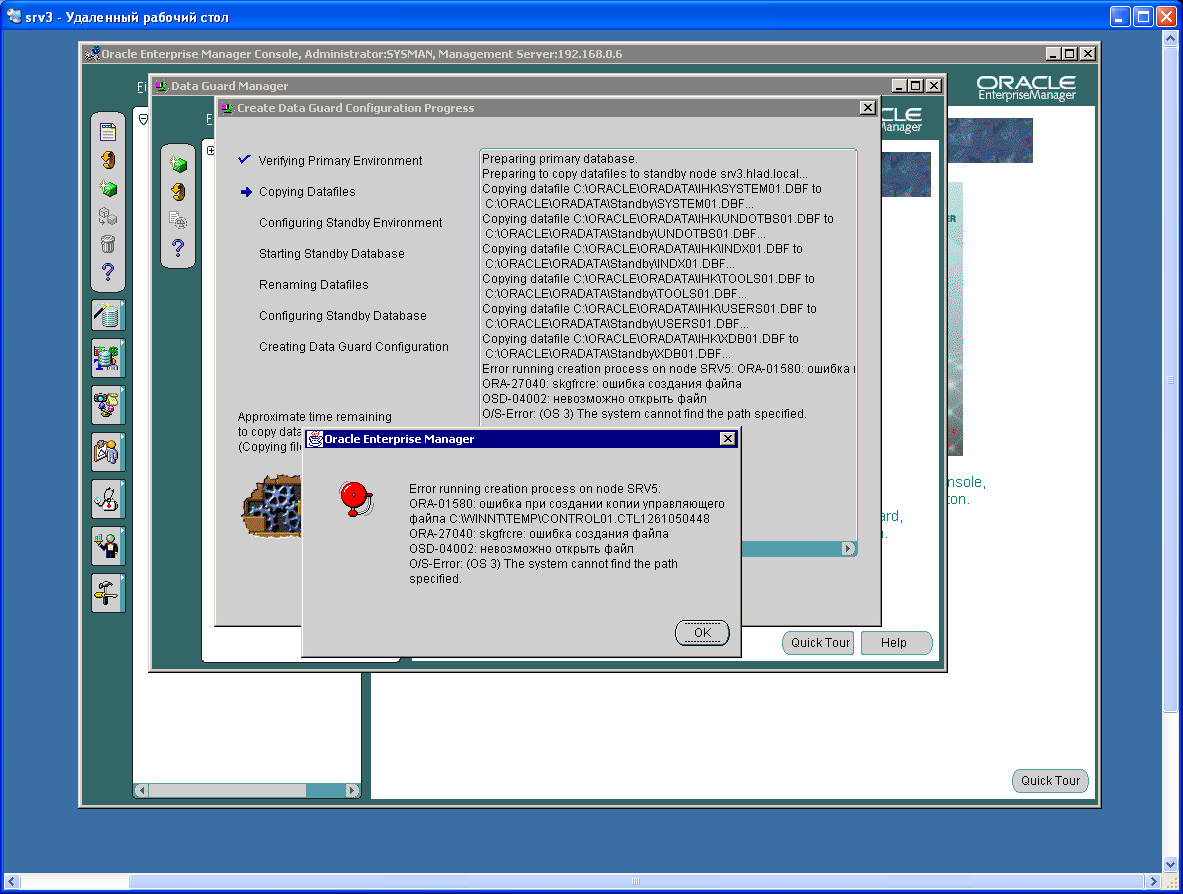Click the trash can Remove icon in console
The height and width of the screenshot is (894, 1183).
click(x=108, y=244)
